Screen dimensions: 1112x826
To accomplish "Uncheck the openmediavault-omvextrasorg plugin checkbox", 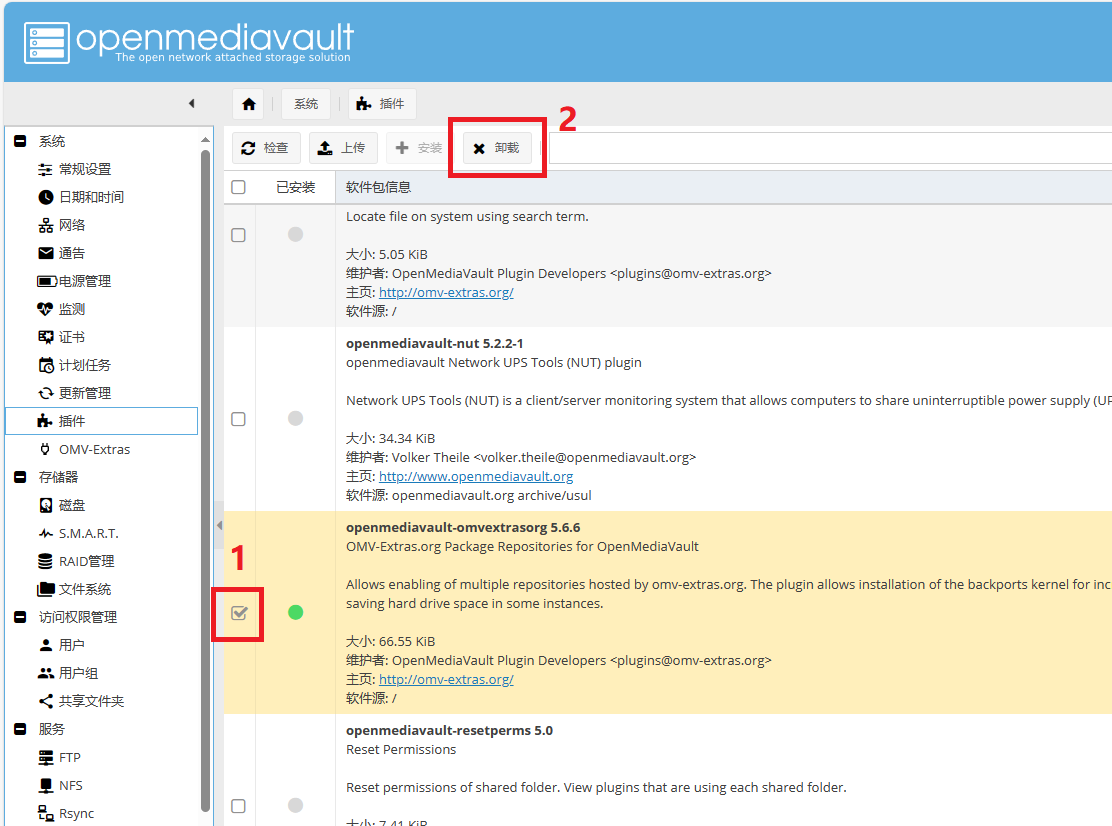I will coord(238,613).
